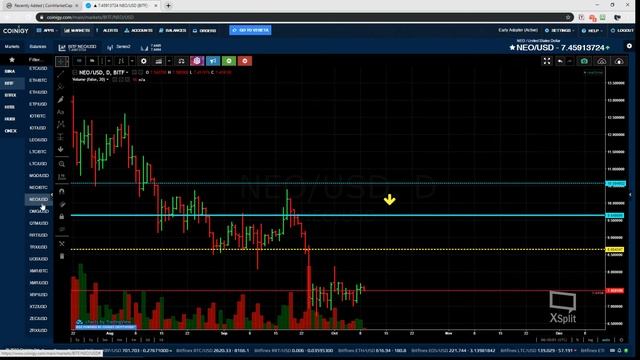Click the LOGOUT link
Image resolution: width=640 pixels, height=360 pixels.
(x=622, y=31)
